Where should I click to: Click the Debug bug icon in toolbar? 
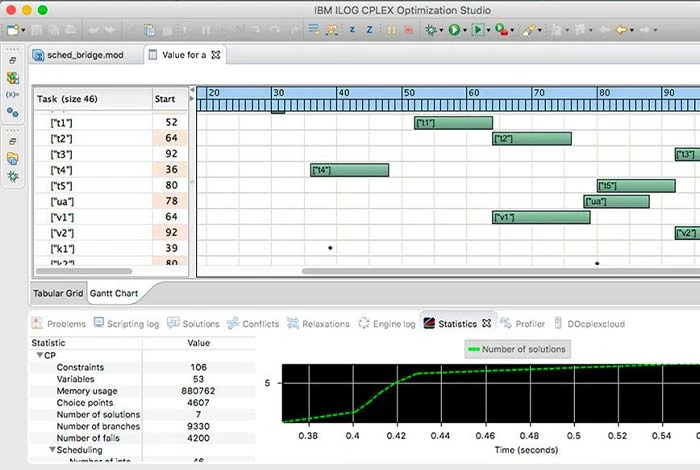click(433, 30)
